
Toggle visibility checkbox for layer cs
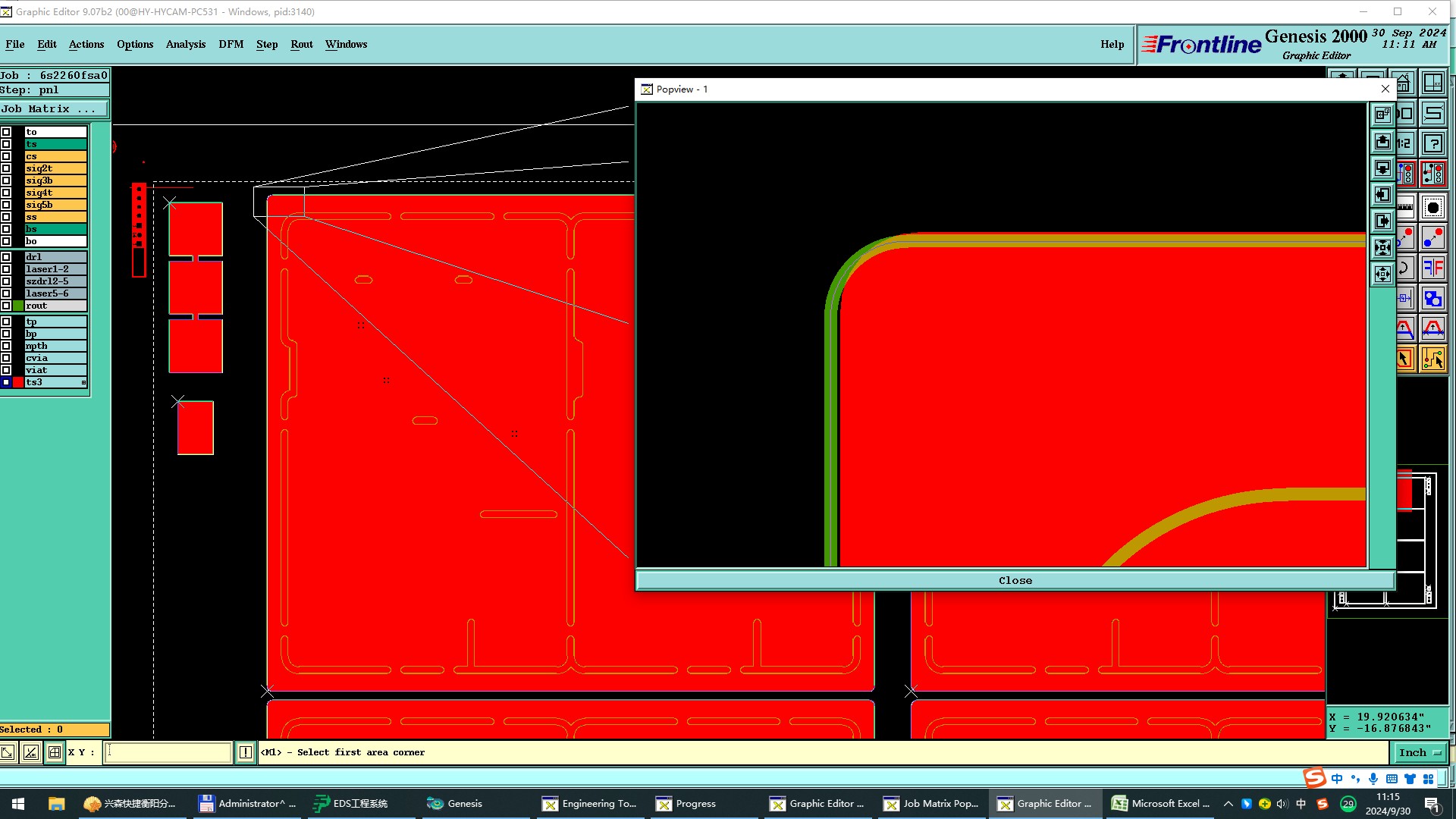(6, 156)
